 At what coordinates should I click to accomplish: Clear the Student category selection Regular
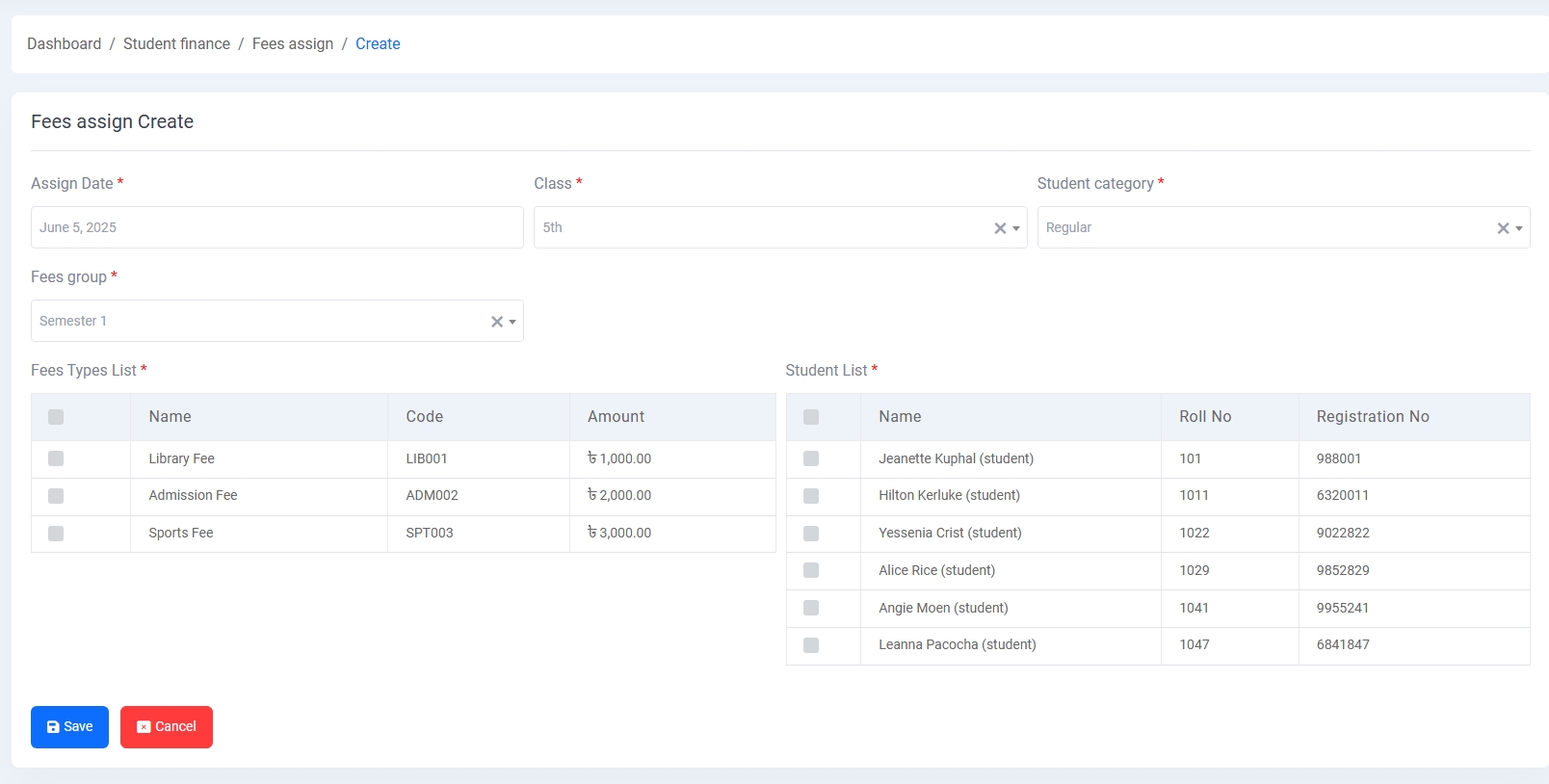tap(1503, 228)
